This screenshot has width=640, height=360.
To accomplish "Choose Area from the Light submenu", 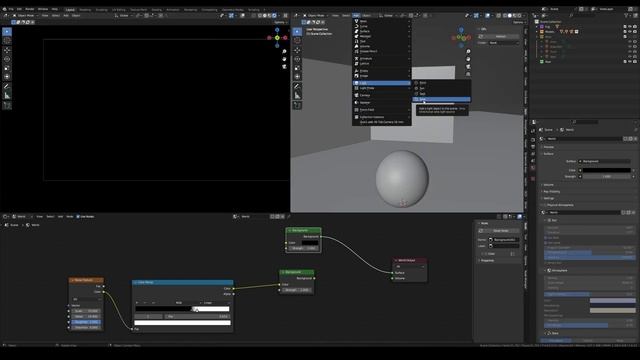I will pos(442,99).
